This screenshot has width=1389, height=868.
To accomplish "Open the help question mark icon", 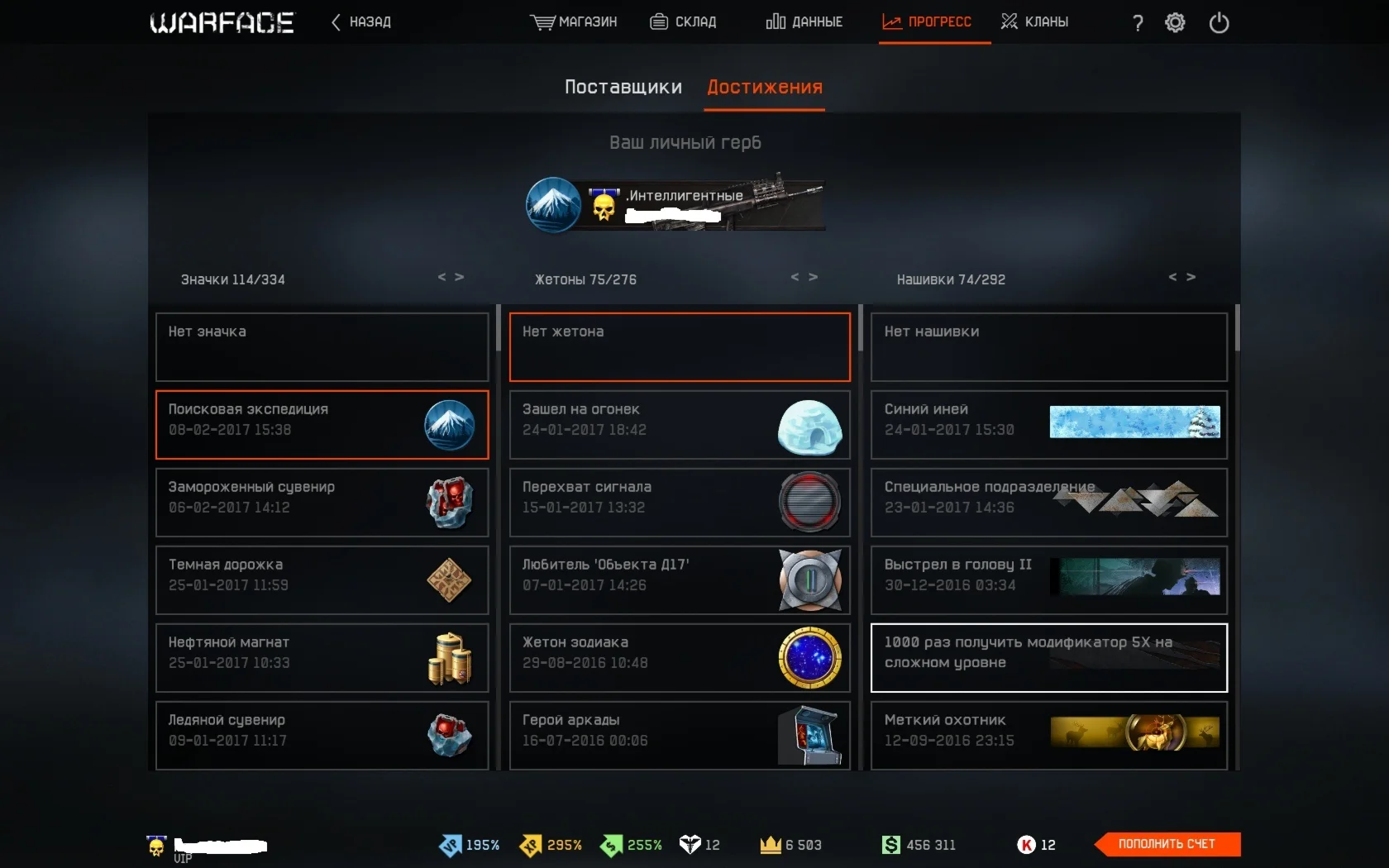I will (1138, 22).
